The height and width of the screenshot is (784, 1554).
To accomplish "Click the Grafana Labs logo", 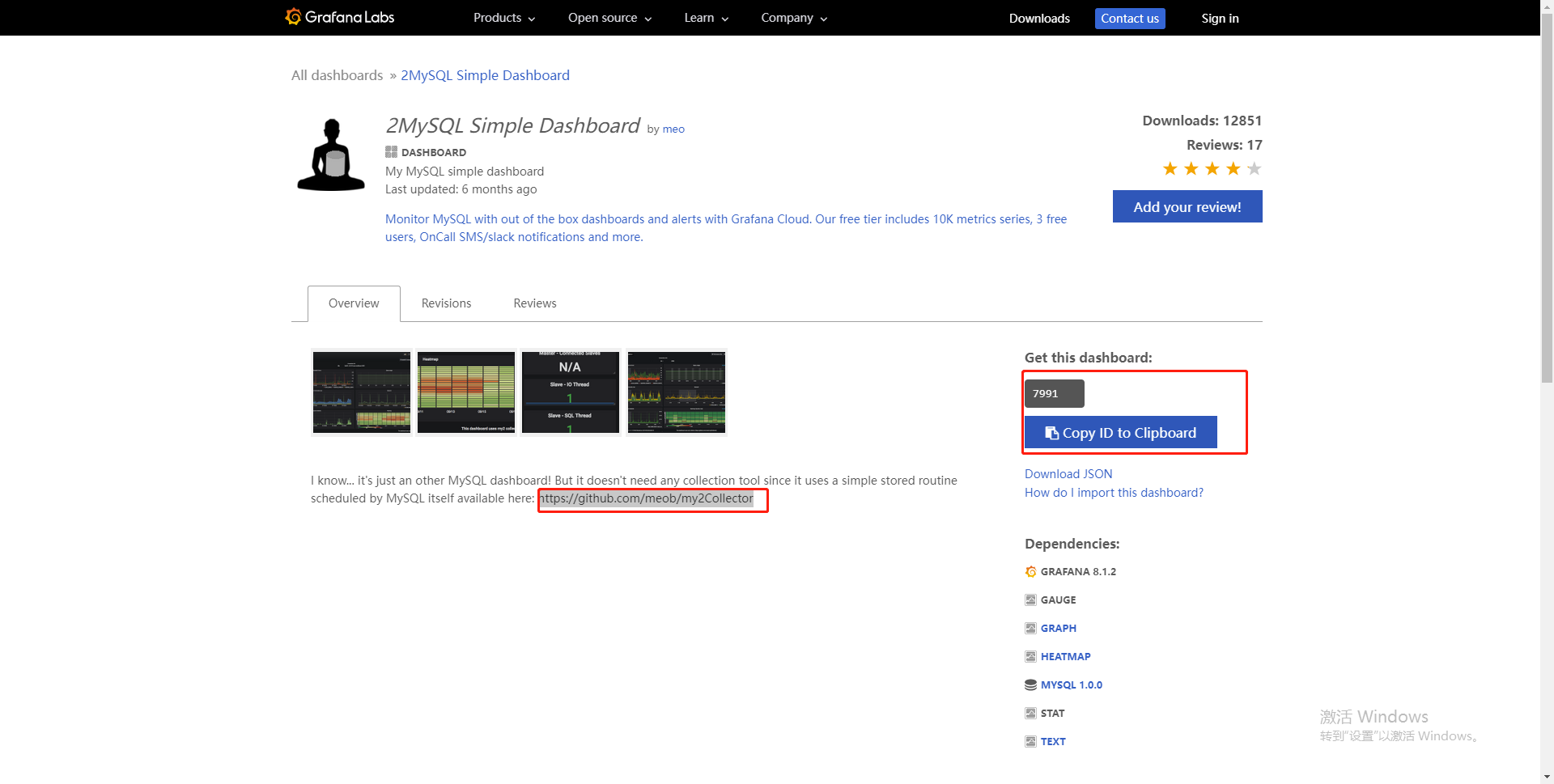I will click(x=340, y=17).
